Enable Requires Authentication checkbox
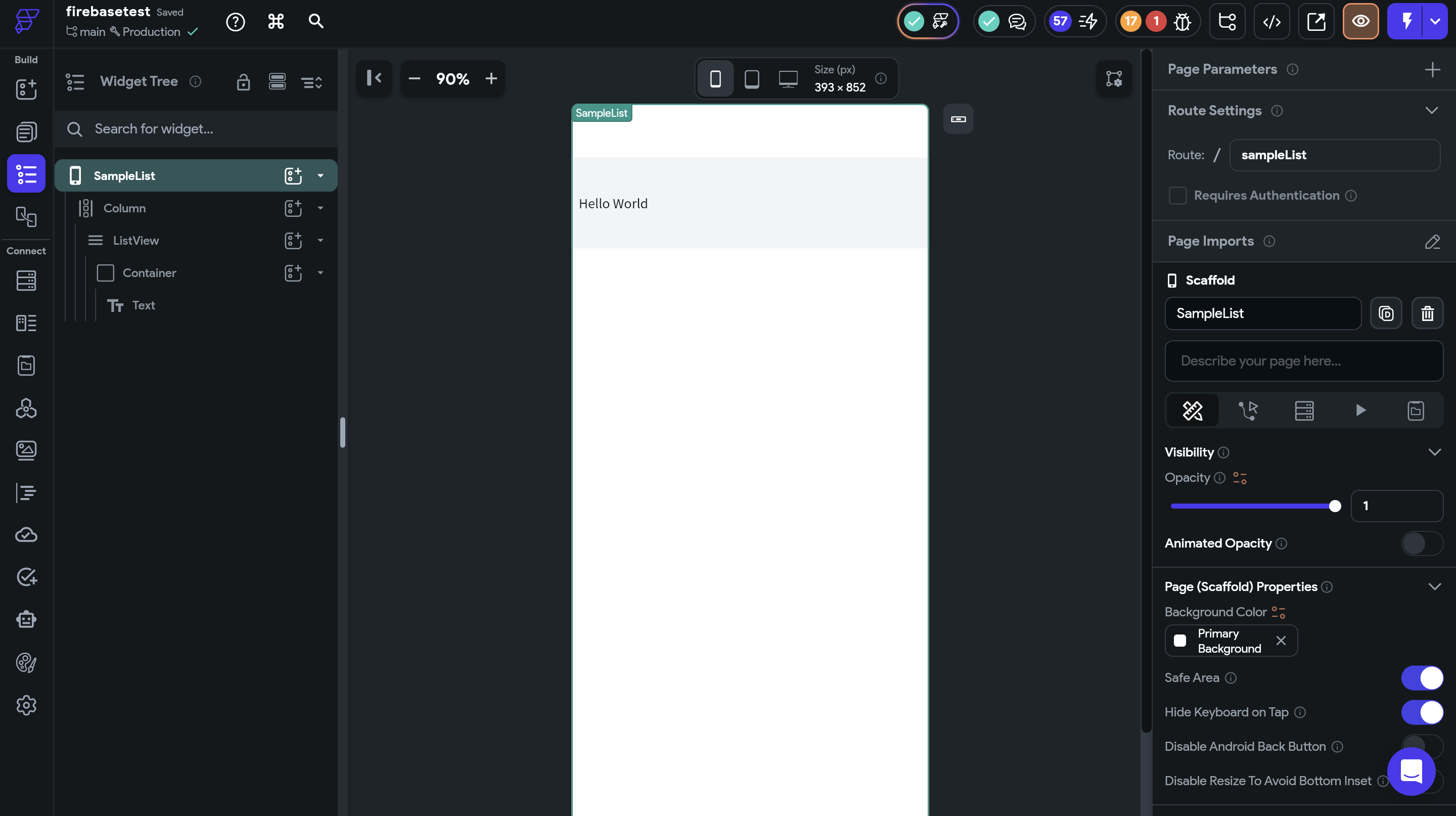The height and width of the screenshot is (816, 1456). point(1177,196)
